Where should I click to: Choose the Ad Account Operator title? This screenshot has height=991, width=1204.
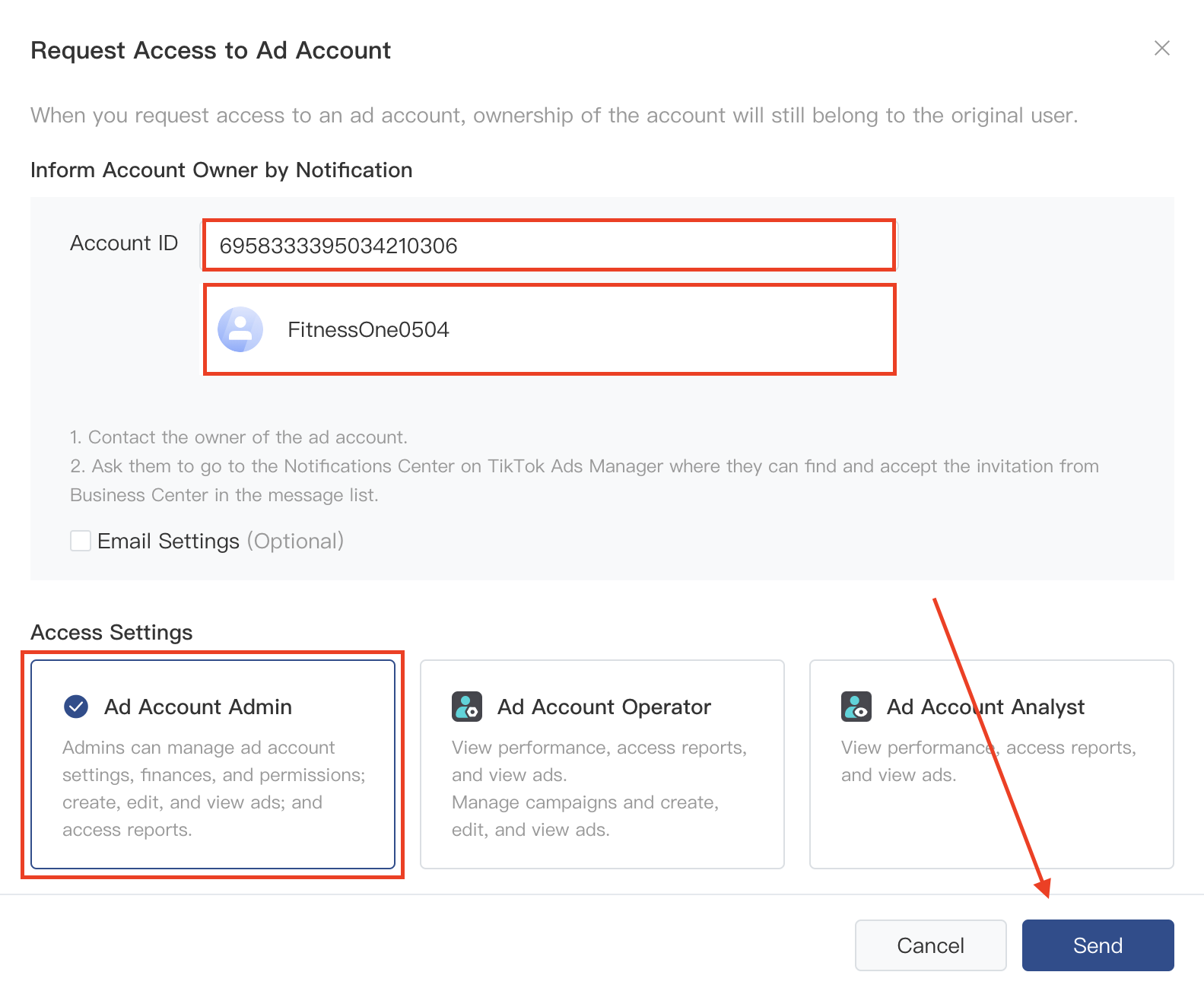point(604,707)
